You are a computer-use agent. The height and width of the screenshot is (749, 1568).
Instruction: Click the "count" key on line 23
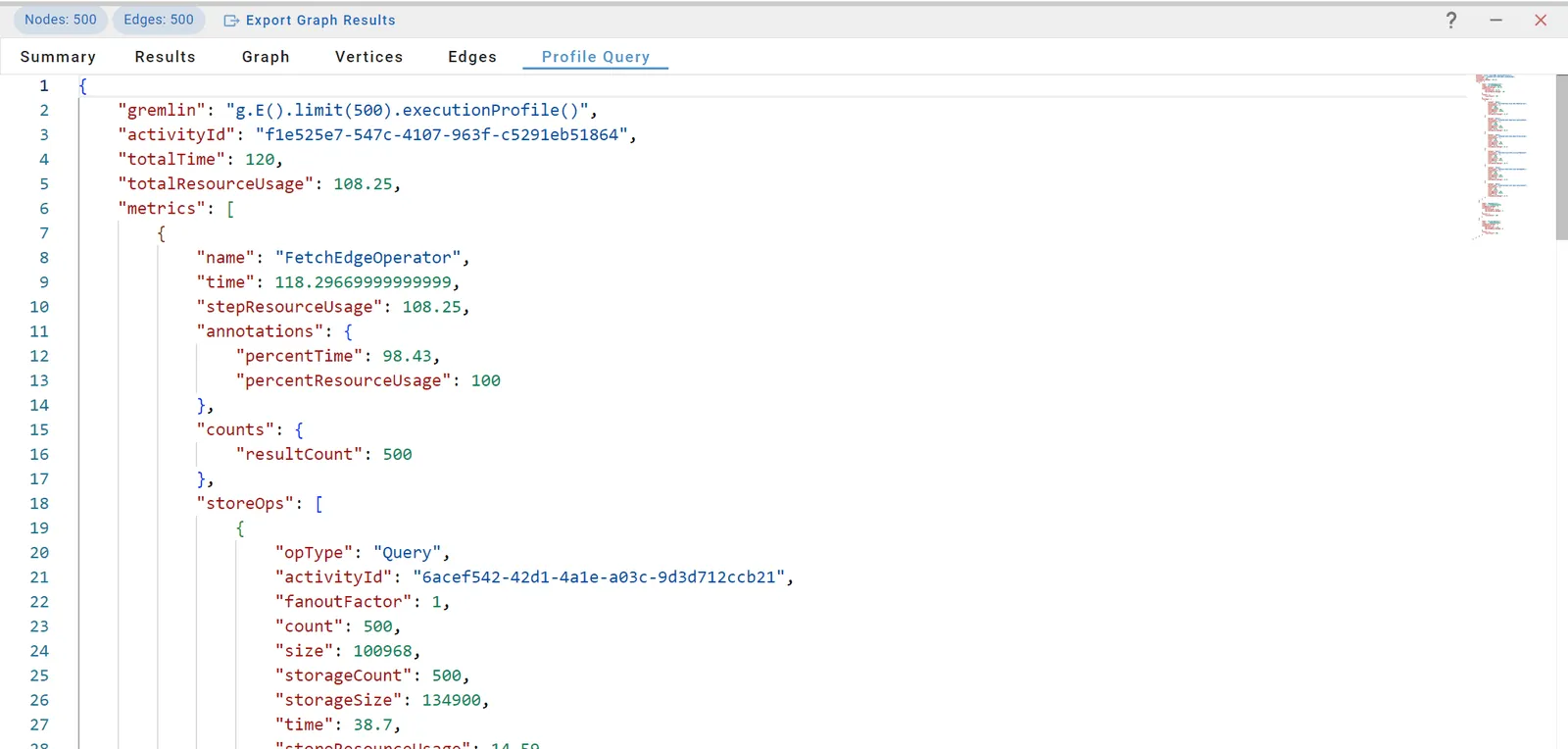(x=309, y=625)
